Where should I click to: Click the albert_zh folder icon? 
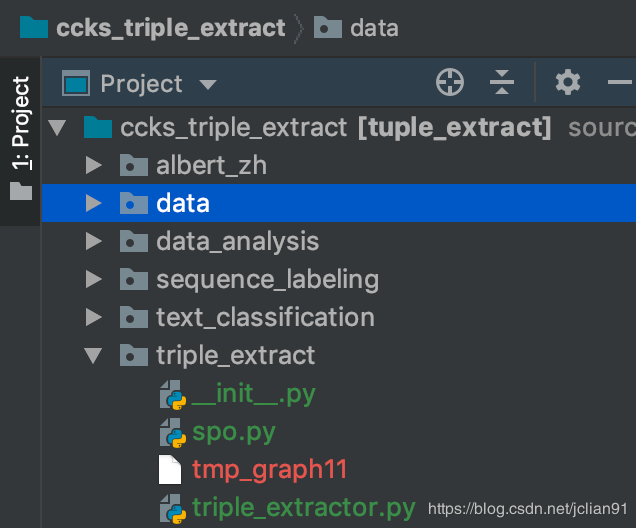click(x=134, y=165)
